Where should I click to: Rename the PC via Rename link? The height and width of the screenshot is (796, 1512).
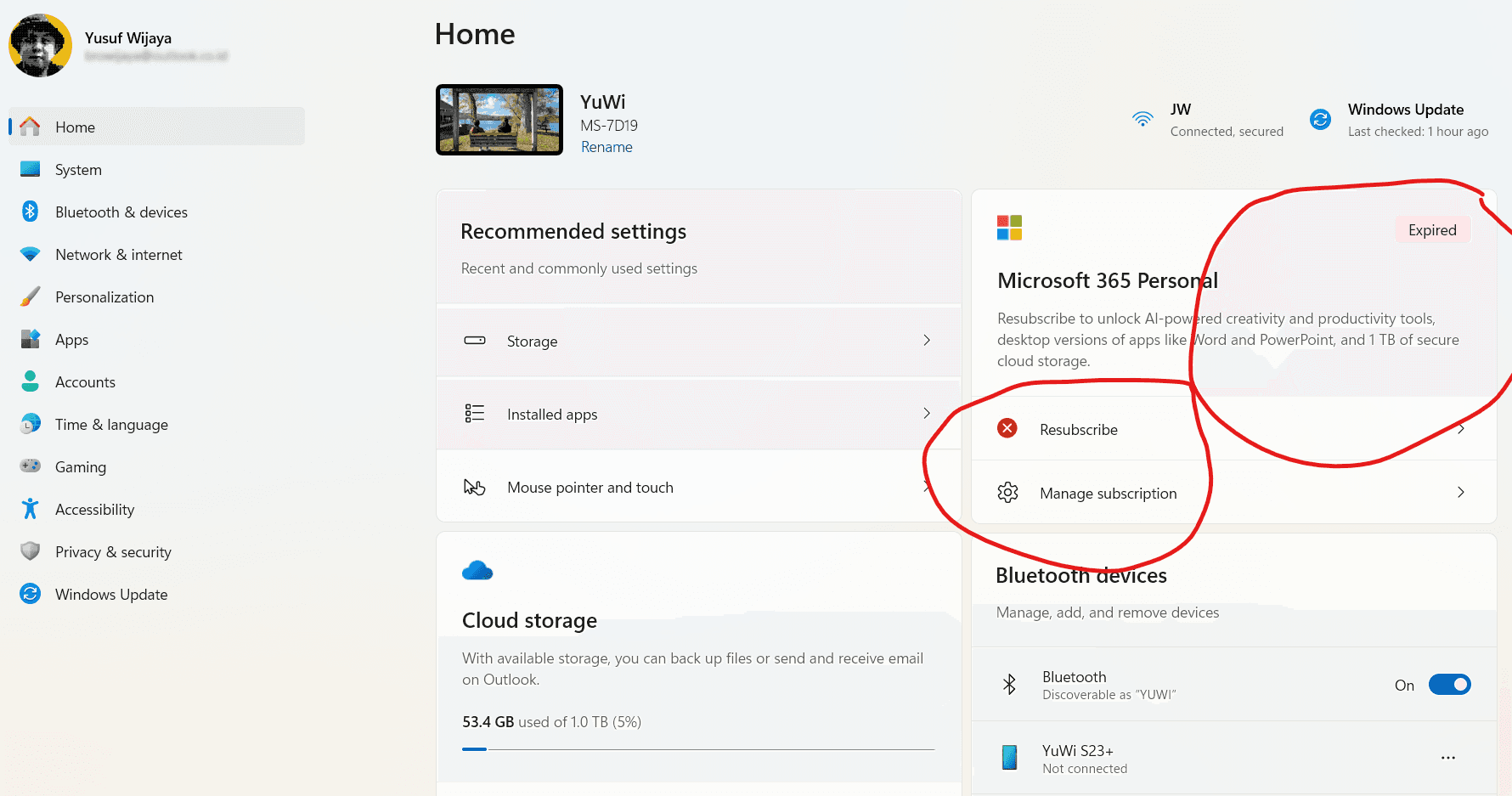coord(606,147)
